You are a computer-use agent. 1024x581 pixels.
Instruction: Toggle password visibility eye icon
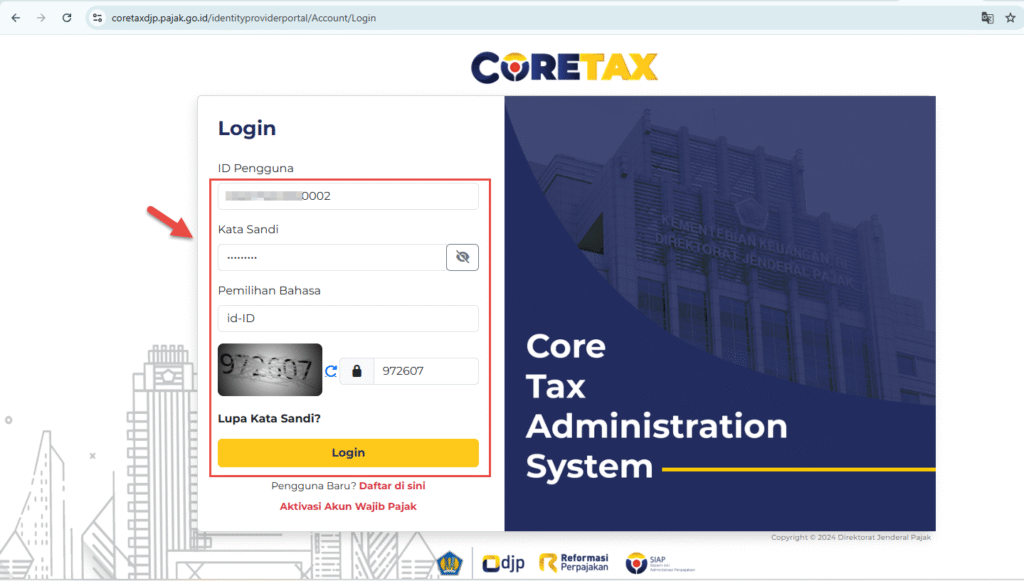click(462, 257)
